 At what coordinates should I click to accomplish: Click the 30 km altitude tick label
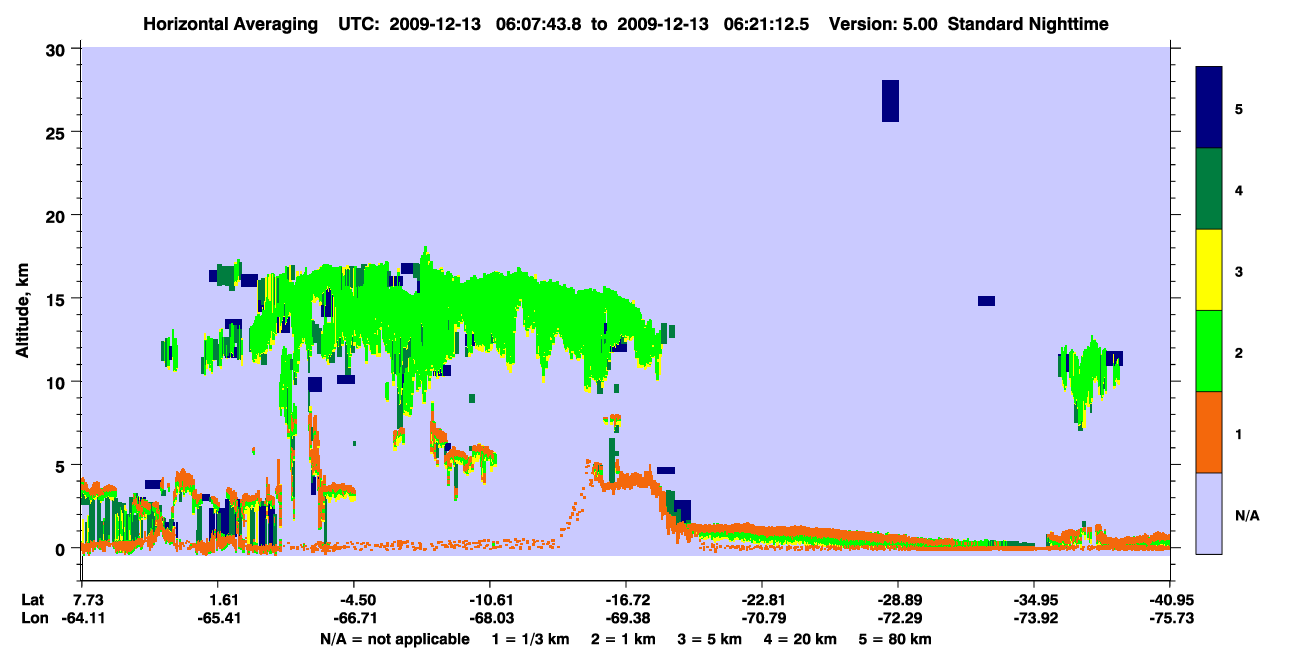click(55, 49)
